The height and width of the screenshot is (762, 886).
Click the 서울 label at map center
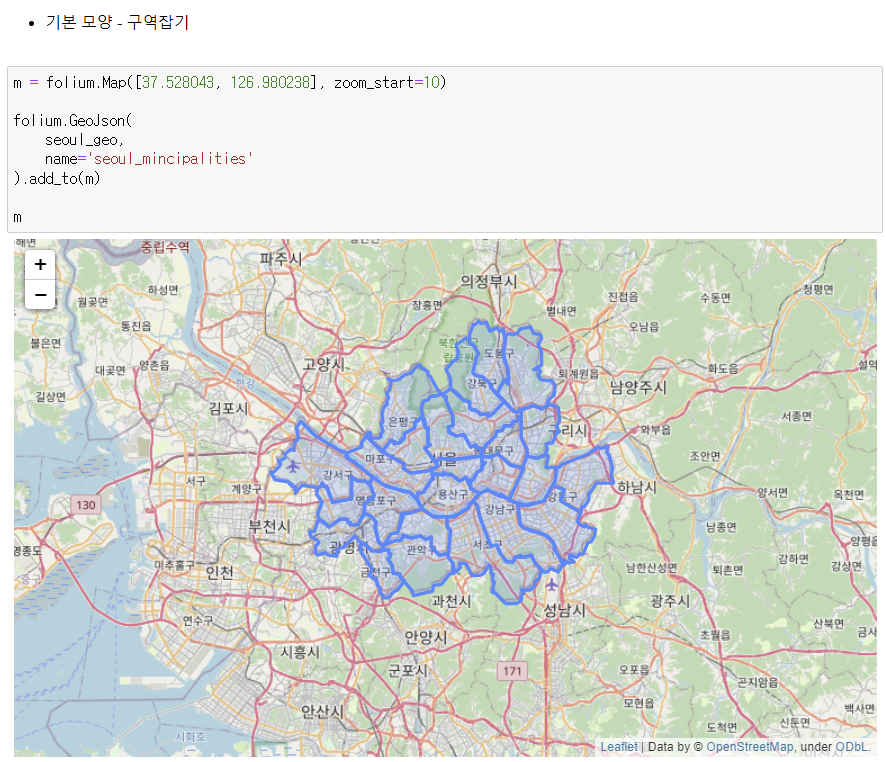(x=444, y=459)
